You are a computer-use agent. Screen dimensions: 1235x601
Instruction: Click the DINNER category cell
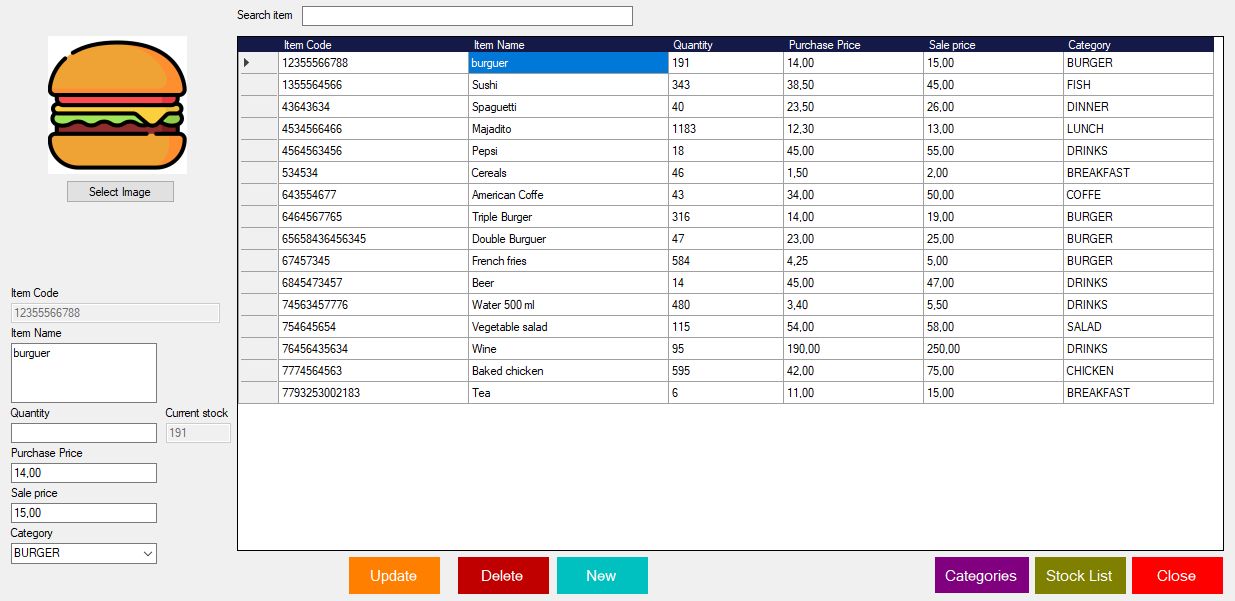click(x=1138, y=107)
